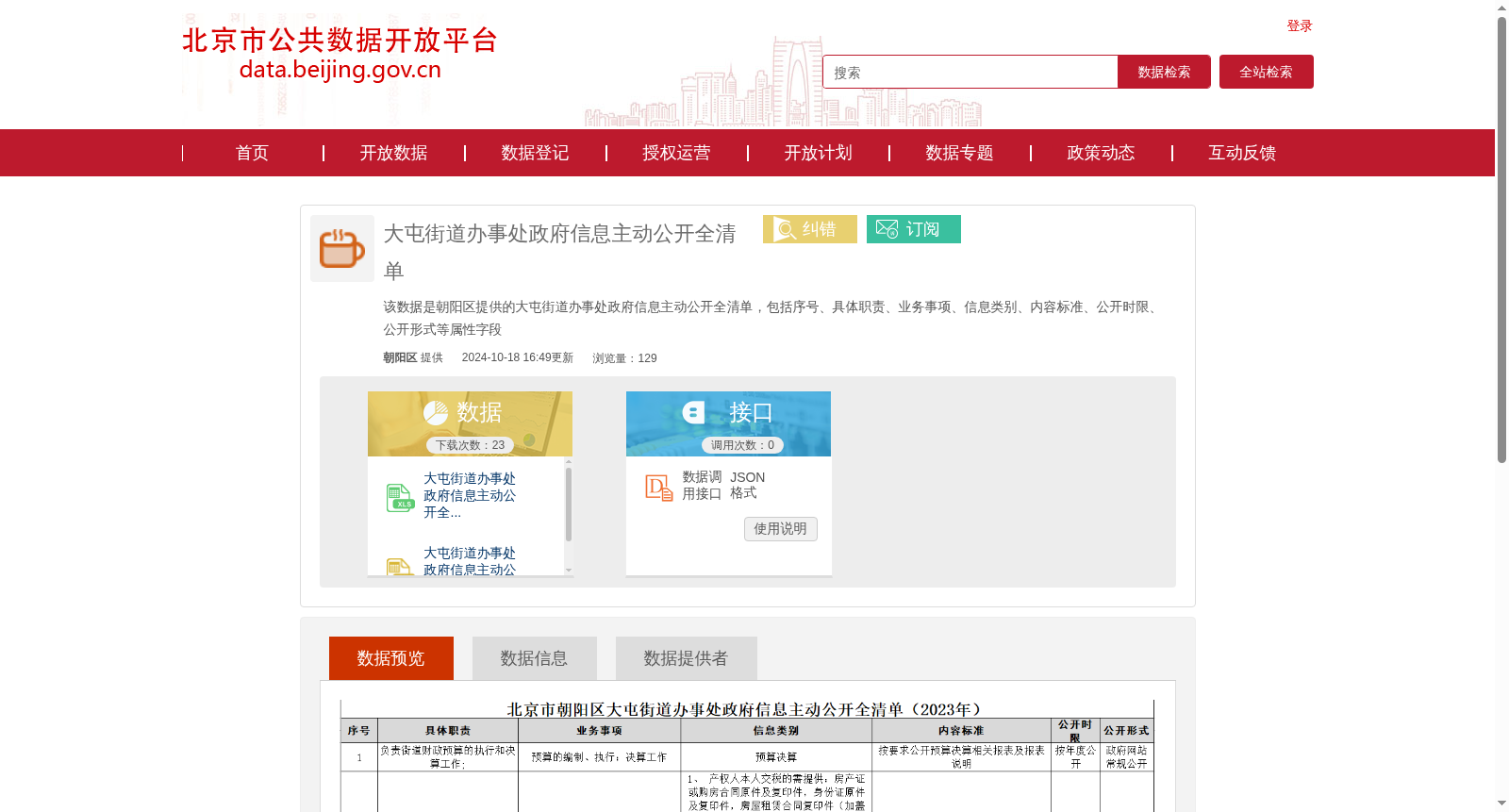1509x812 pixels.
Task: Click the 使用说明 button
Action: tap(781, 529)
